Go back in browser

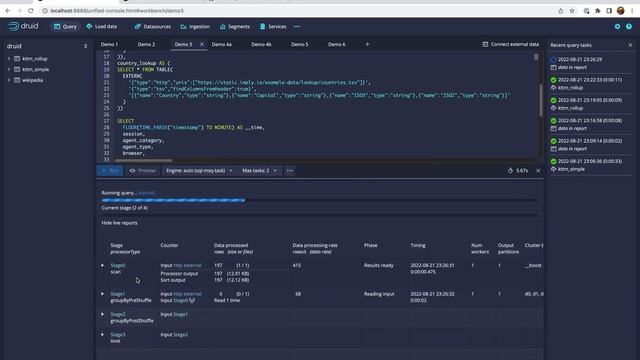[8, 11]
